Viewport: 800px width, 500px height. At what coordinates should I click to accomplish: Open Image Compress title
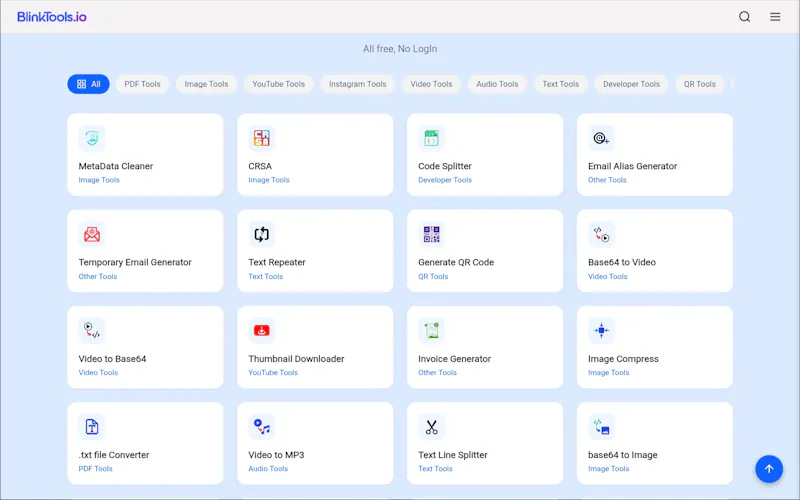623,359
